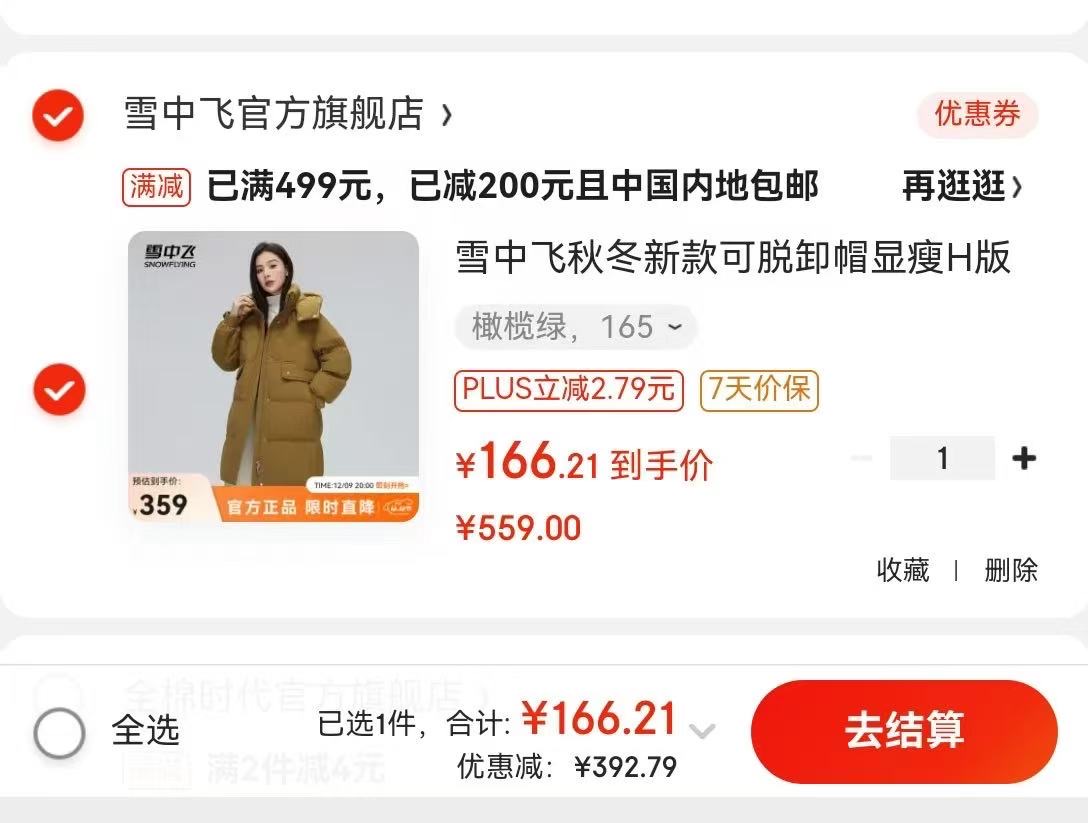Expand the 橄榄绿, 165 variant dropdown
This screenshot has height=823, width=1088.
pos(576,326)
